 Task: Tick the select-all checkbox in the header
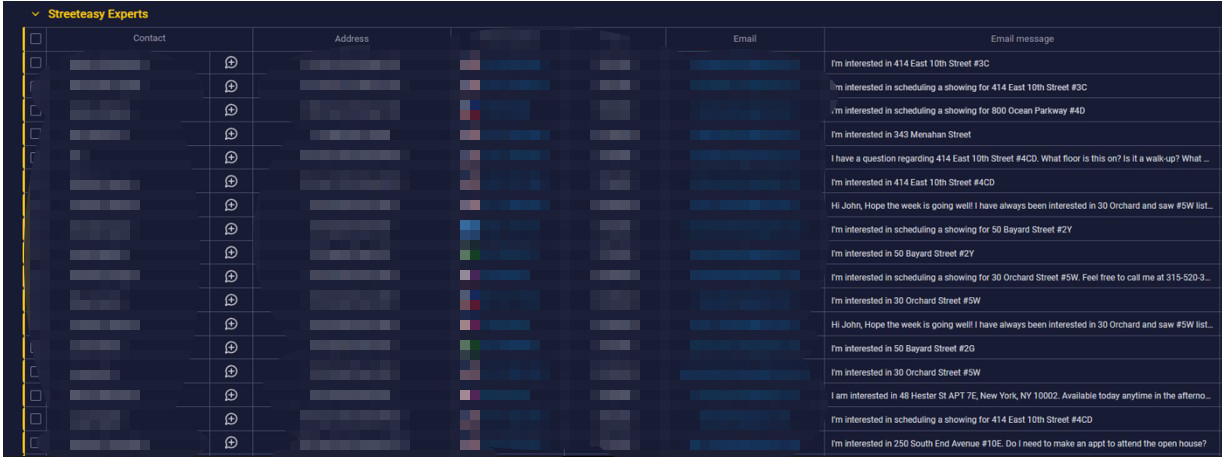pyautogui.click(x=36, y=39)
